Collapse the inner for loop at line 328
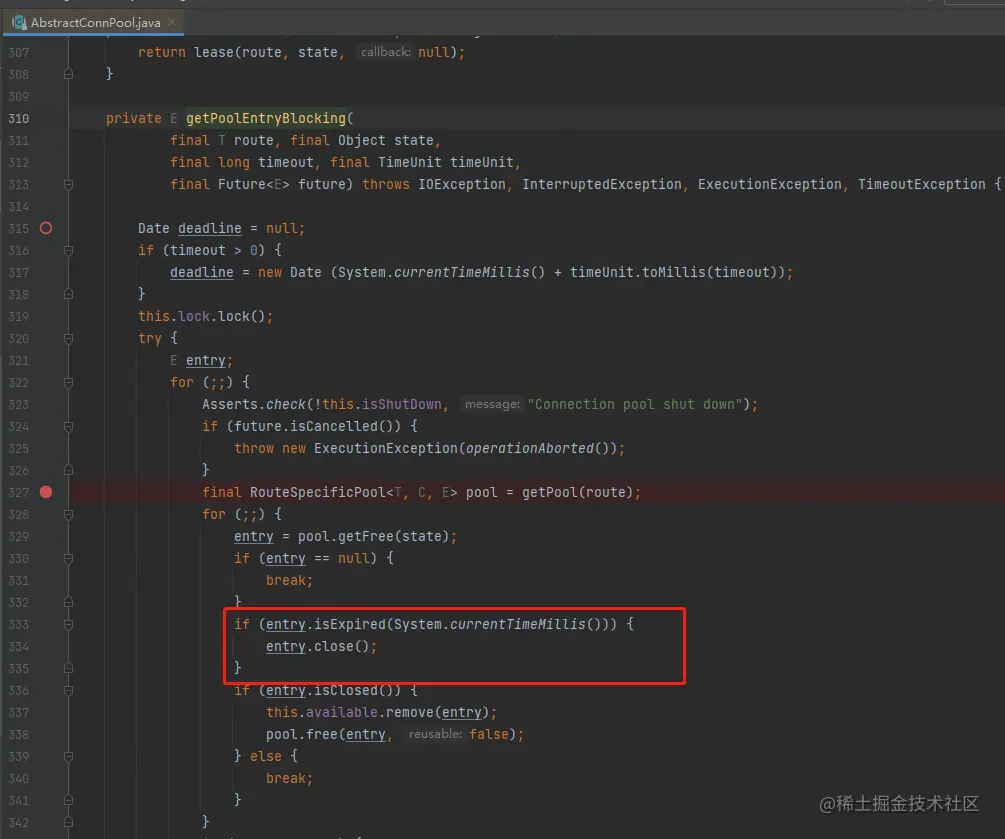The image size is (1005, 839). [x=69, y=515]
